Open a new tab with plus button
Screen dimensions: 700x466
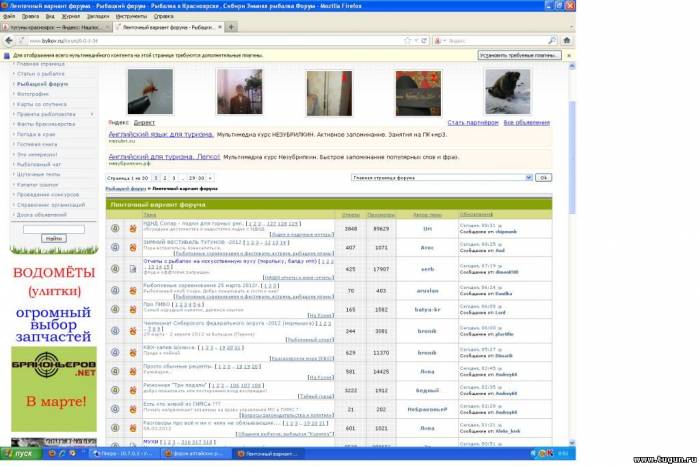tap(231, 27)
